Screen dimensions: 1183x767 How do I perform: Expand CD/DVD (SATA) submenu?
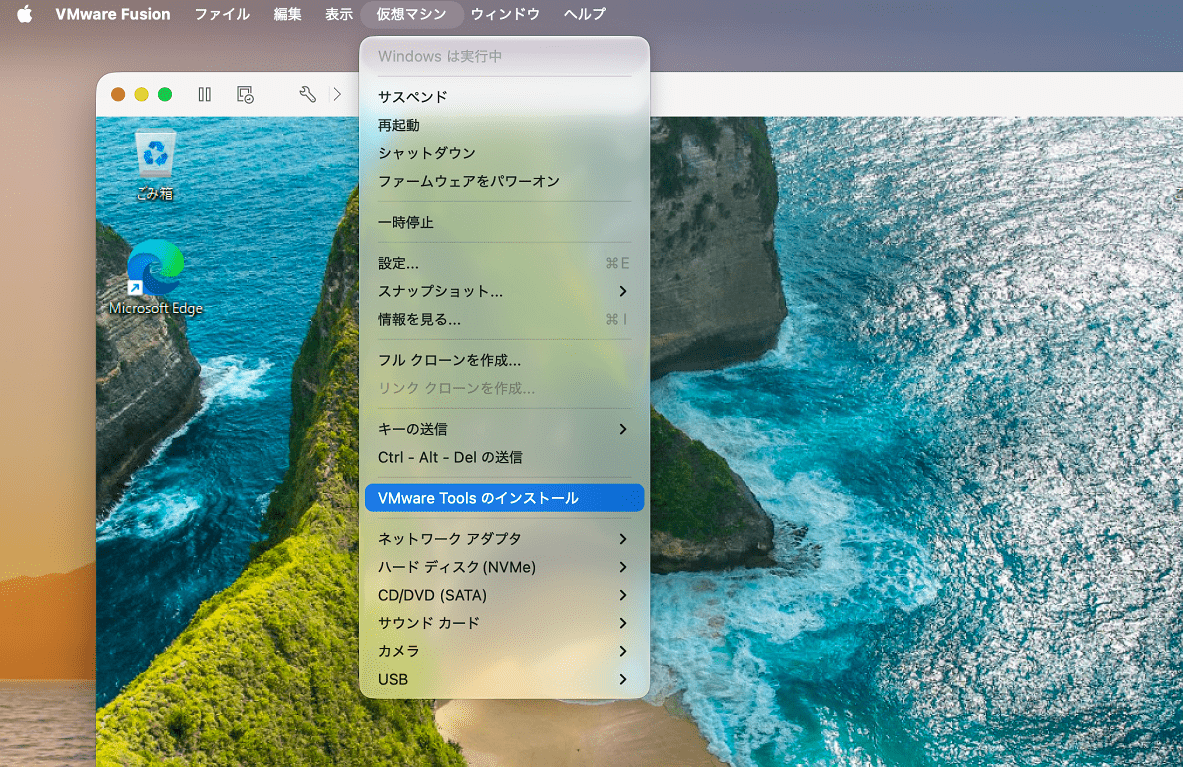(504, 595)
